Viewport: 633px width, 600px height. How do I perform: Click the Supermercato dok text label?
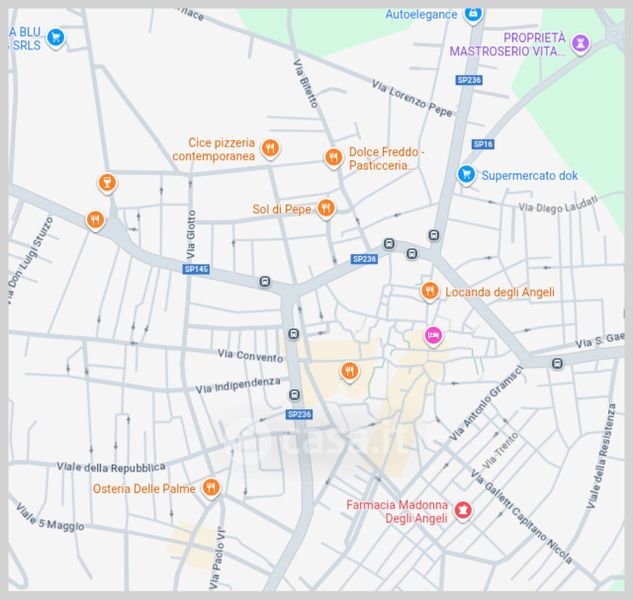tap(529, 176)
